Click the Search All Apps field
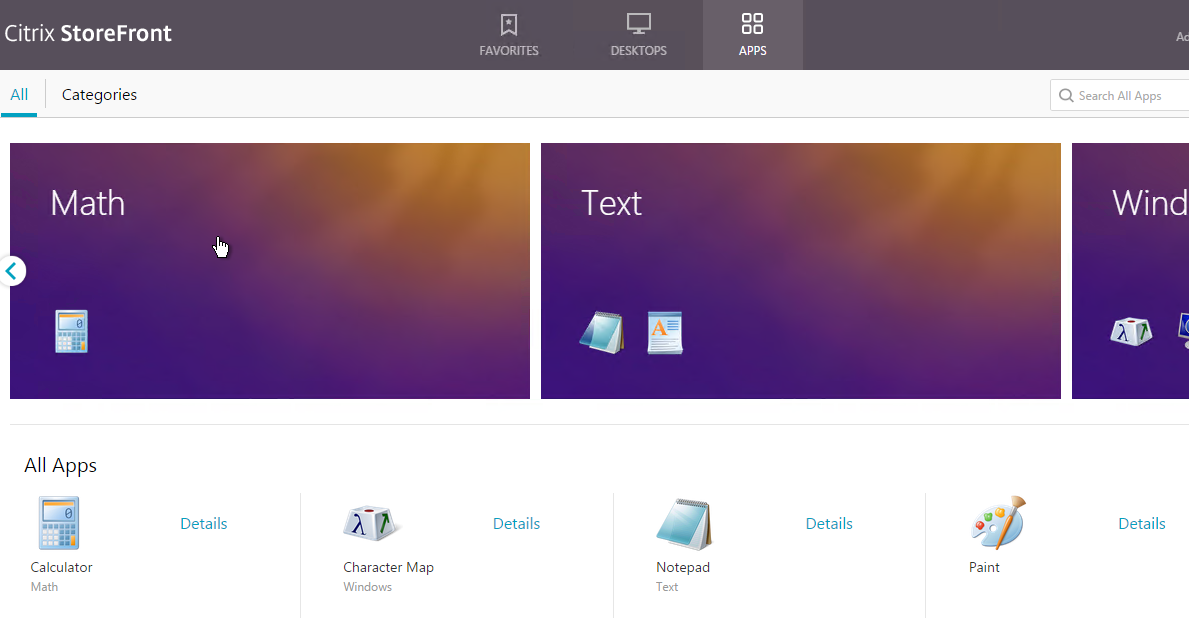Image resolution: width=1189 pixels, height=623 pixels. [x=1119, y=95]
